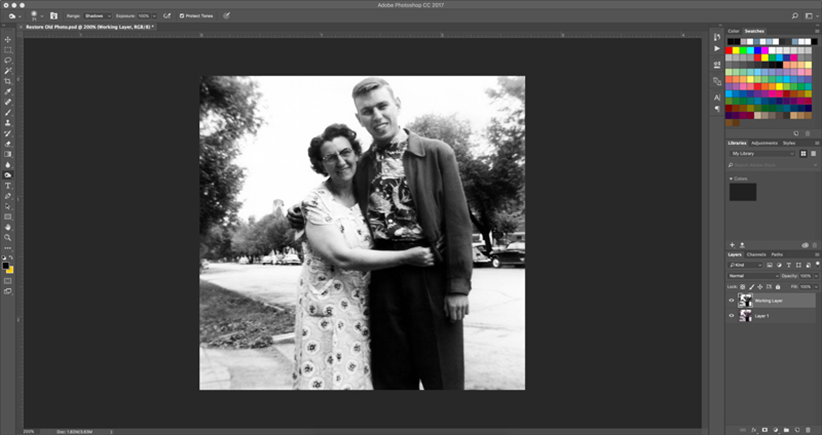Viewport: 822px width, 435px height.
Task: Switch to the Adjustments tab
Action: 764,143
